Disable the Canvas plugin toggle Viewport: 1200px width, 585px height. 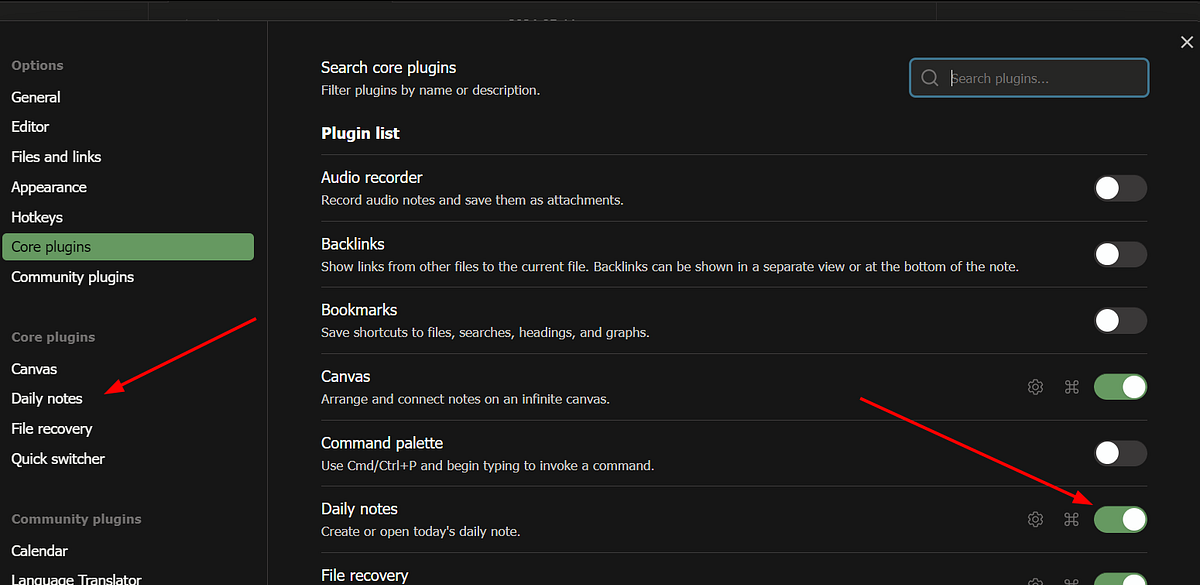click(1120, 387)
